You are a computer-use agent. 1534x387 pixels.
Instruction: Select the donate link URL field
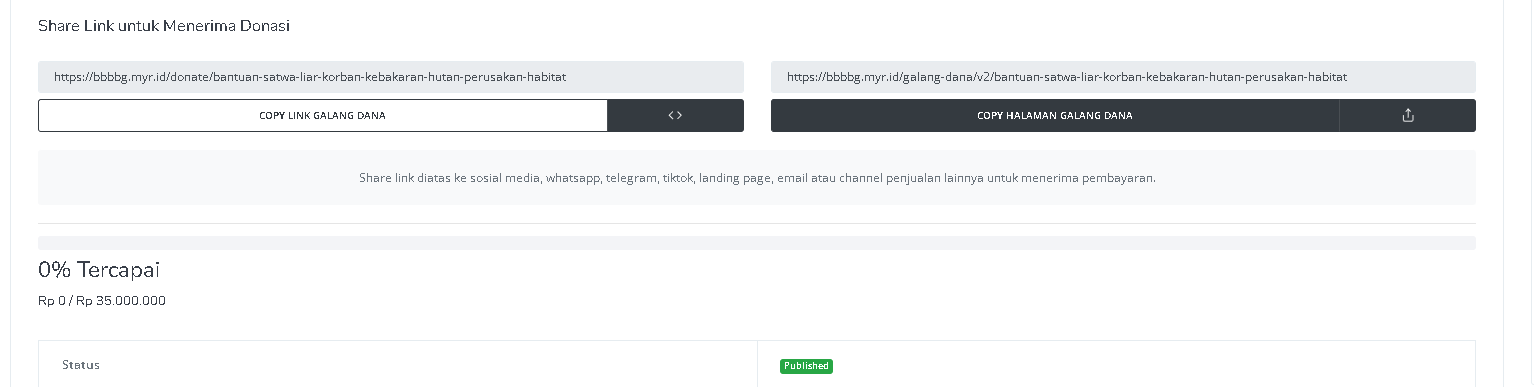point(391,77)
